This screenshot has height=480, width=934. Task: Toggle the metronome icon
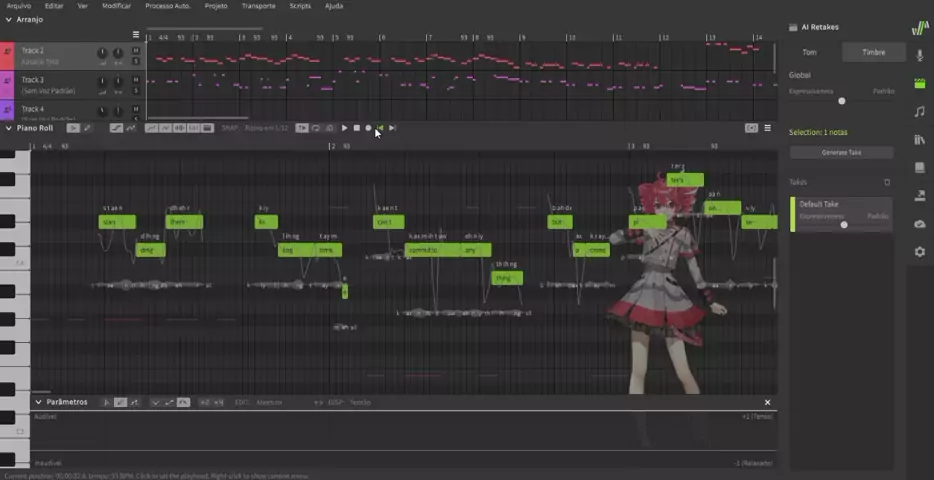point(329,128)
